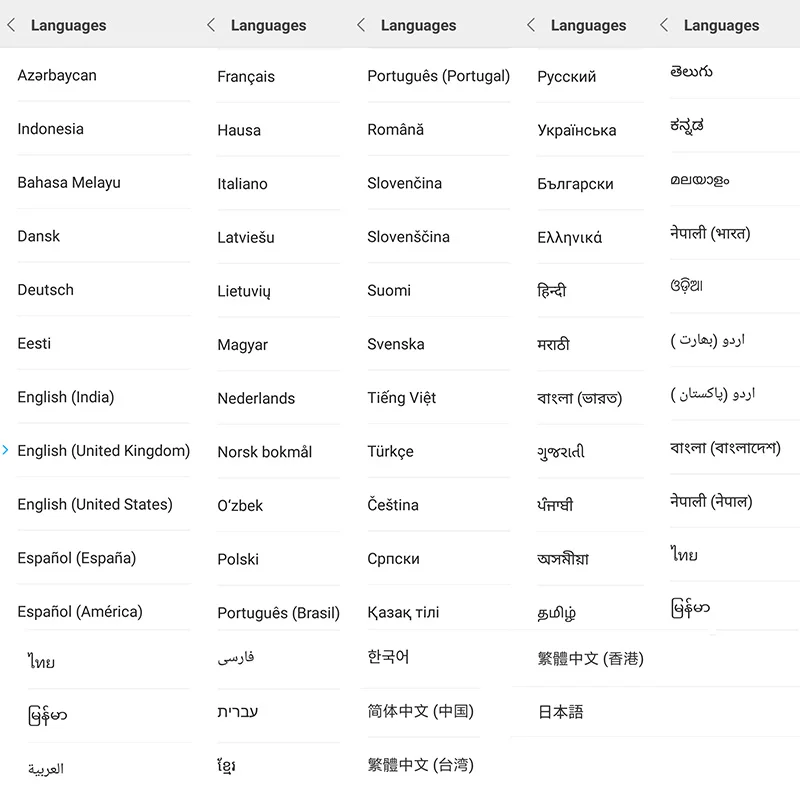This screenshot has width=800, height=800.
Task: Click the selection marker beside English (United Kingdom)
Action: click(x=6, y=451)
